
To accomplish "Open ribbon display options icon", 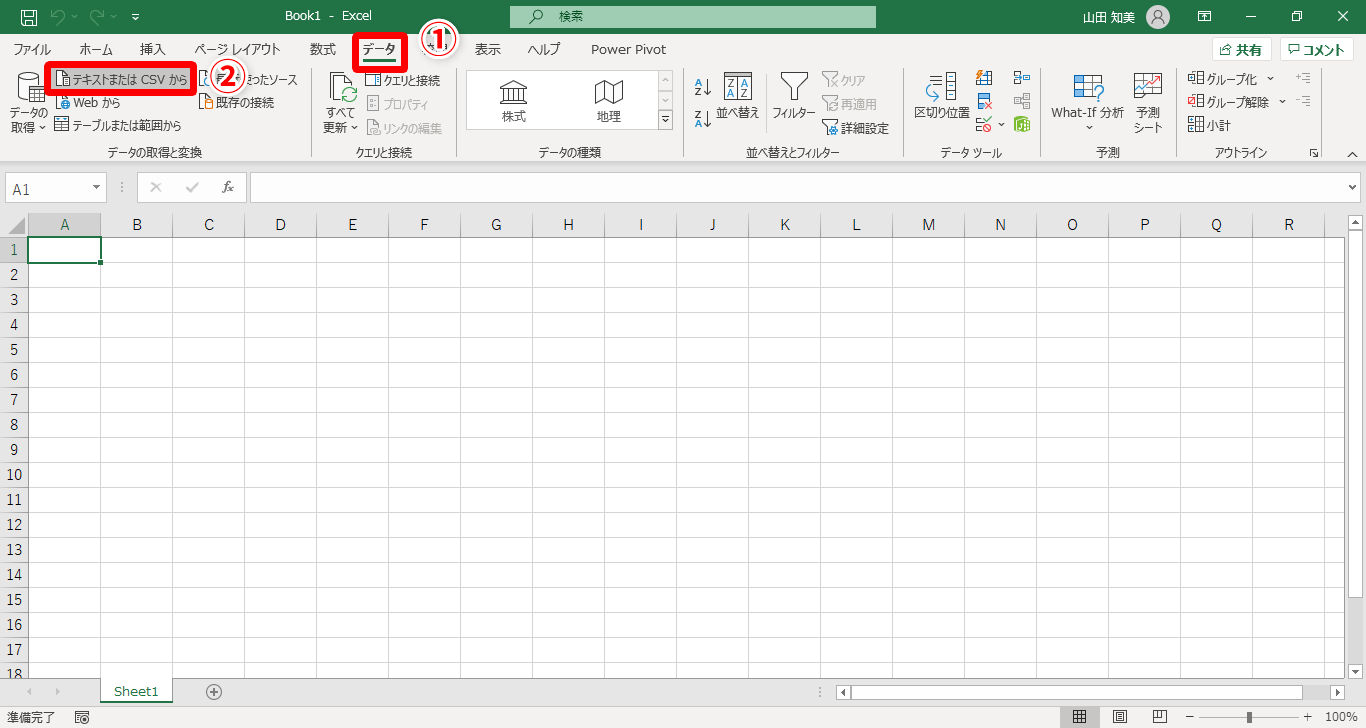I will click(x=1205, y=17).
